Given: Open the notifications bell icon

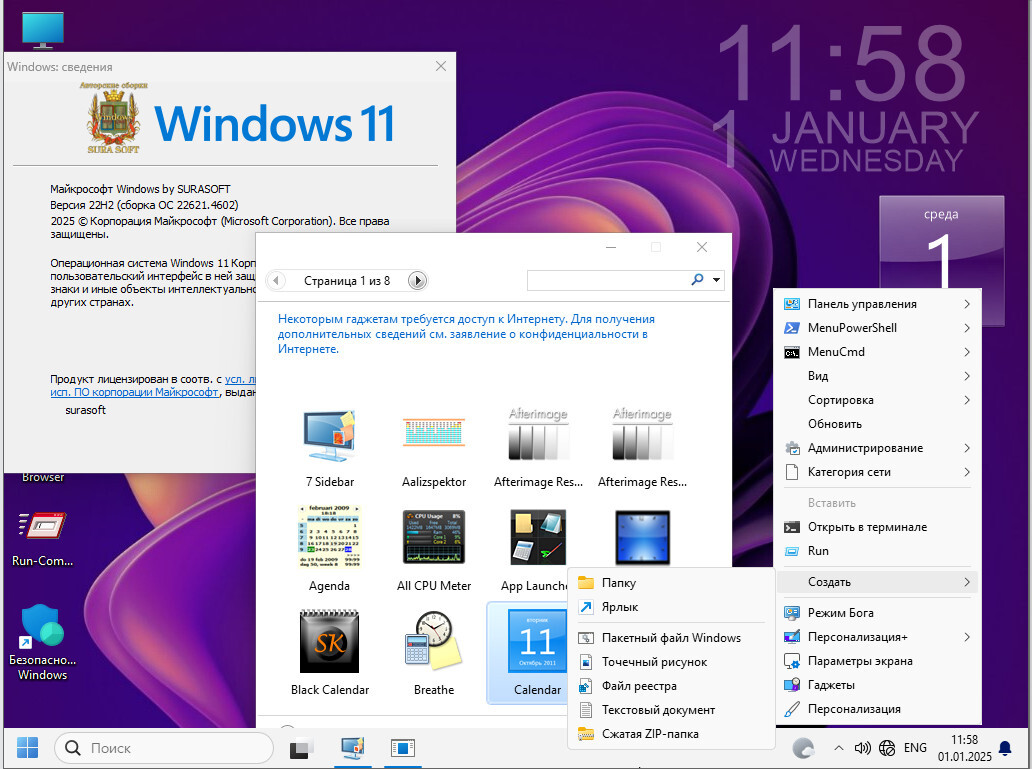Looking at the screenshot, I should coord(1005,748).
